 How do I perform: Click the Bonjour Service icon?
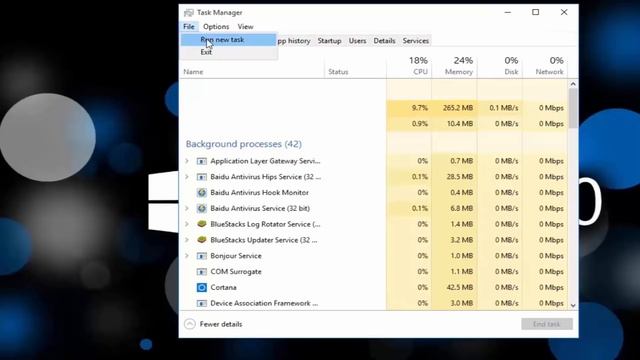pos(202,256)
